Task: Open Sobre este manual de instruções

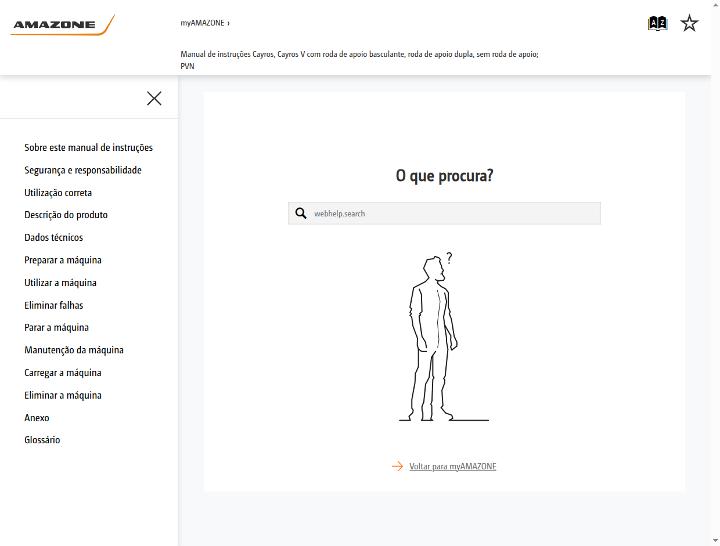Action: click(88, 147)
